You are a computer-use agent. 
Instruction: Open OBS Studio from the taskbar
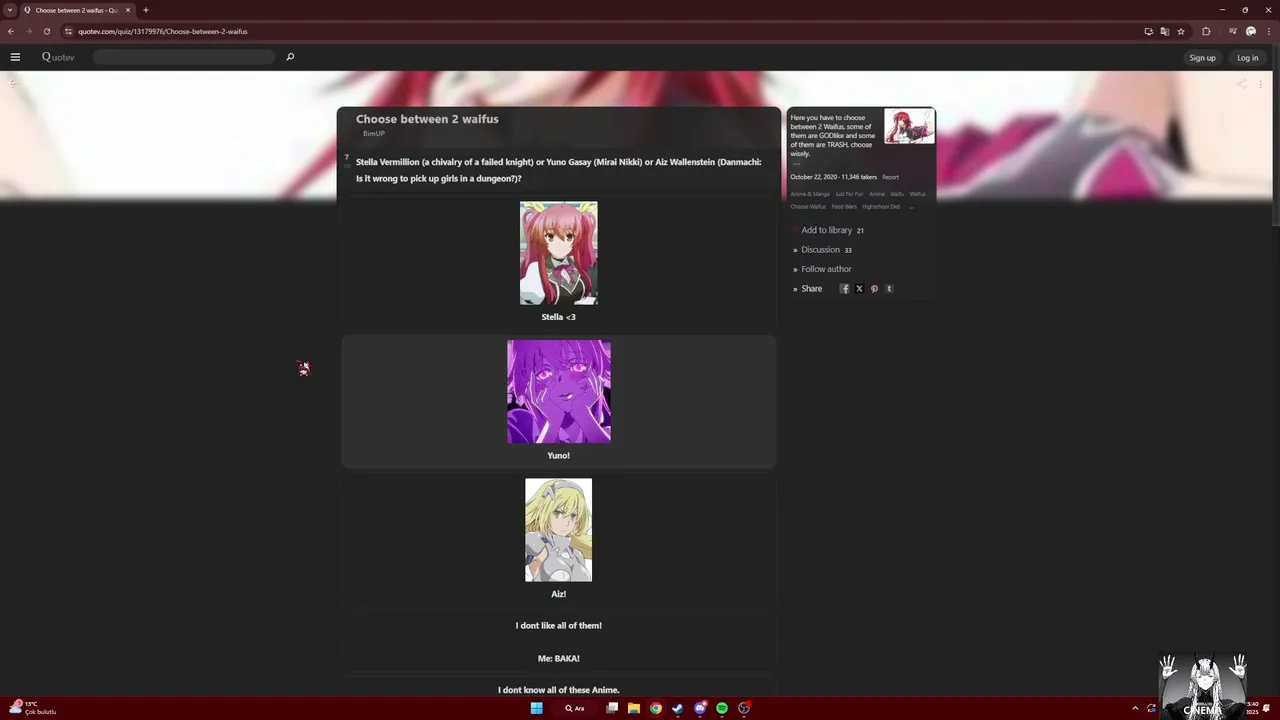(744, 708)
